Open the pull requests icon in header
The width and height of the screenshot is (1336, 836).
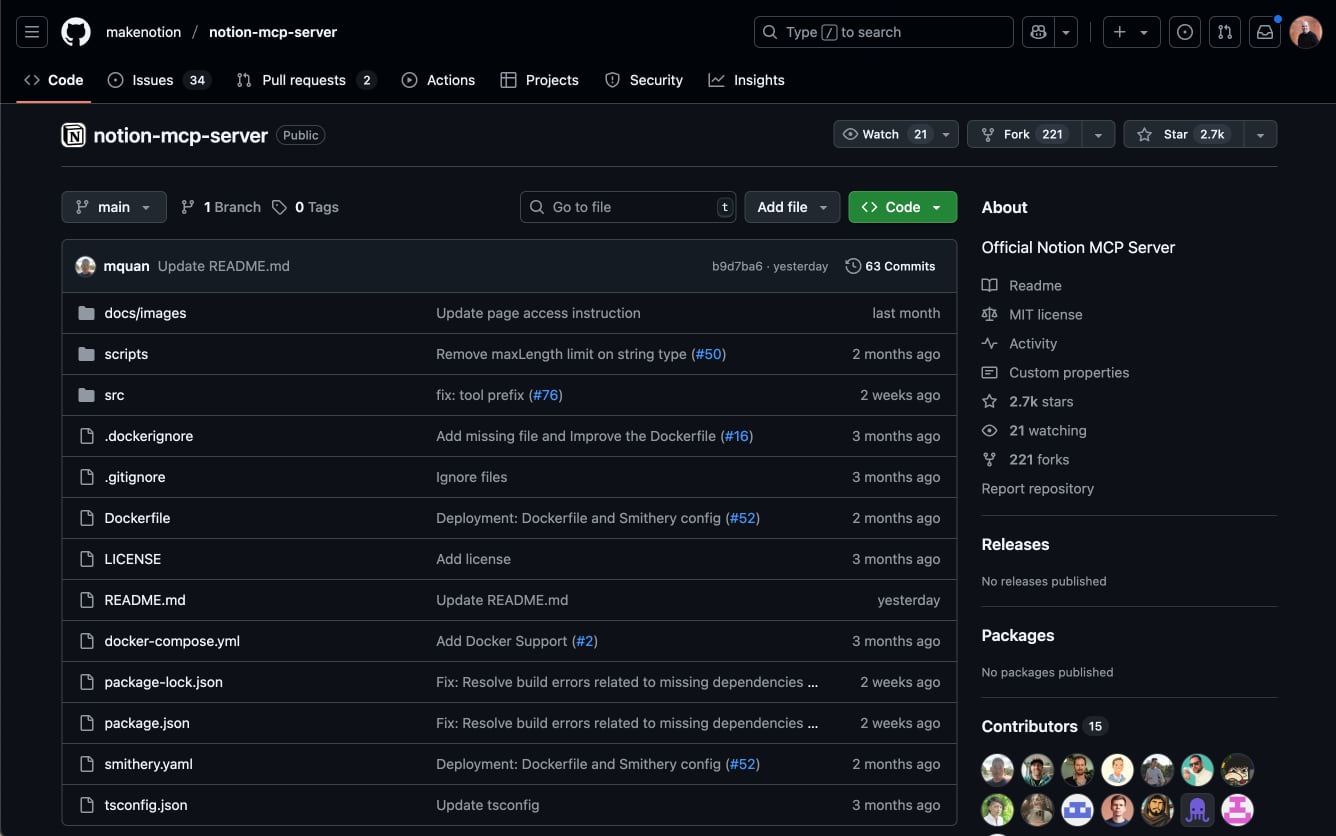pos(1225,32)
